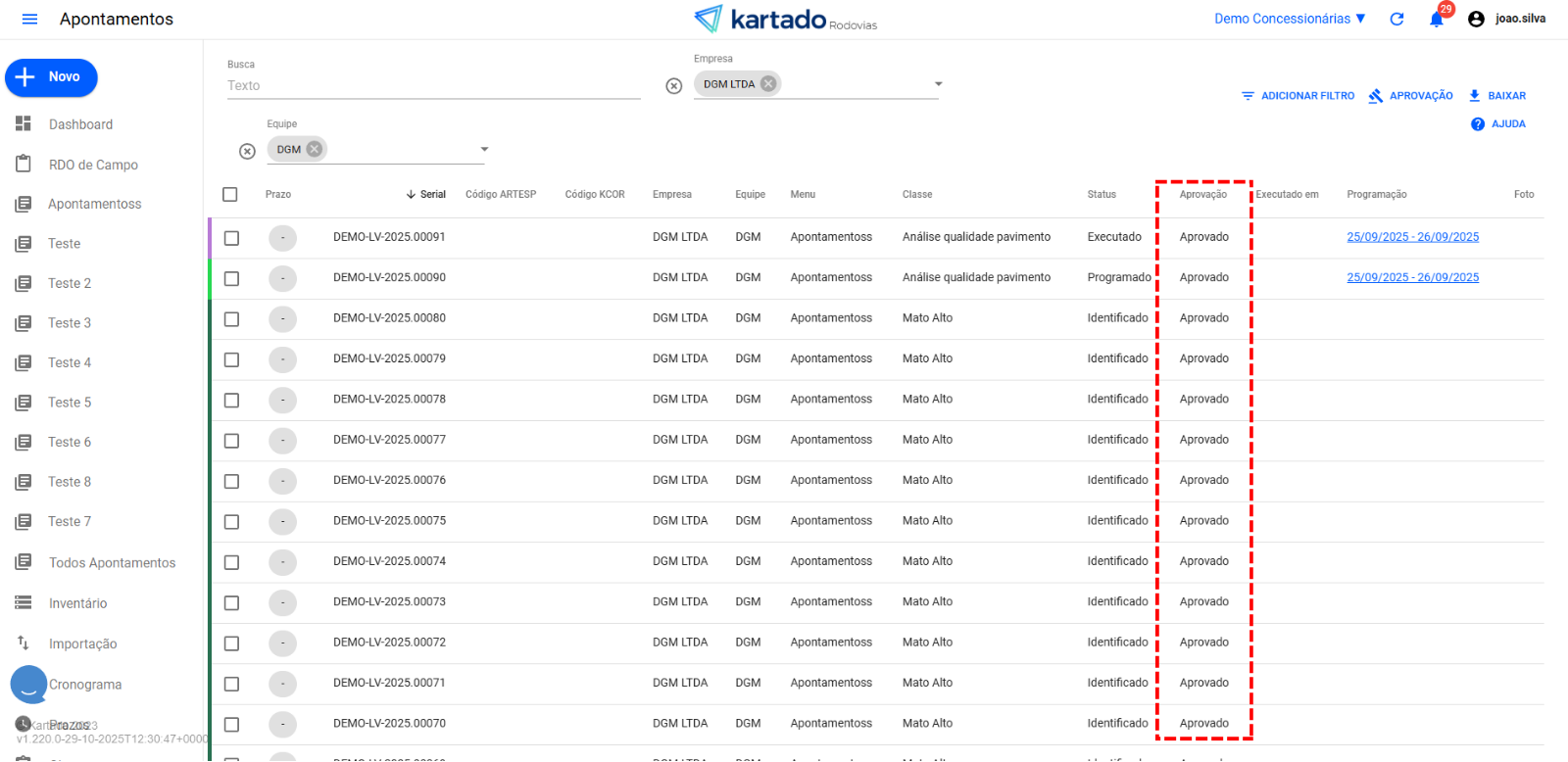Click the Novo button

(51, 77)
